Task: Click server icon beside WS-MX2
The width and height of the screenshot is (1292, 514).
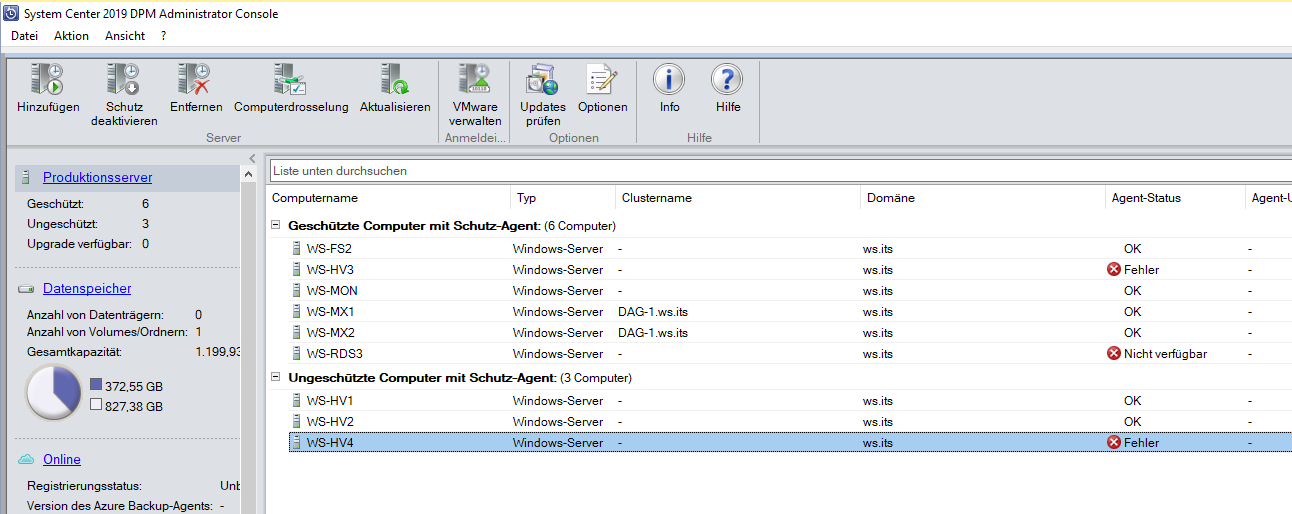Action: [296, 333]
